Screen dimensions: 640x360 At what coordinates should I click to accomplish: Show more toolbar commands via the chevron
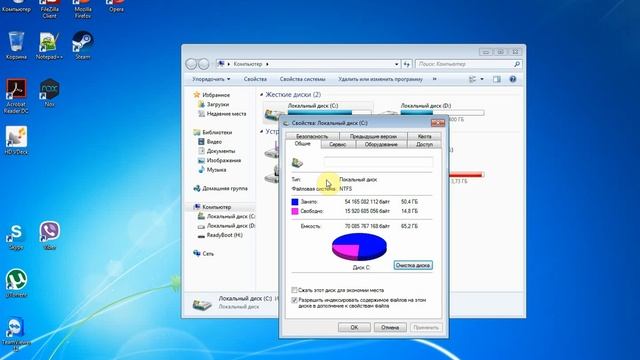point(434,79)
